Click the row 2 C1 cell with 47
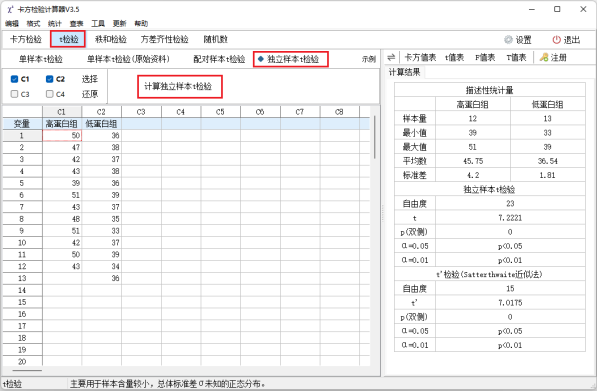Image resolution: width=598 pixels, height=392 pixels. 62,147
